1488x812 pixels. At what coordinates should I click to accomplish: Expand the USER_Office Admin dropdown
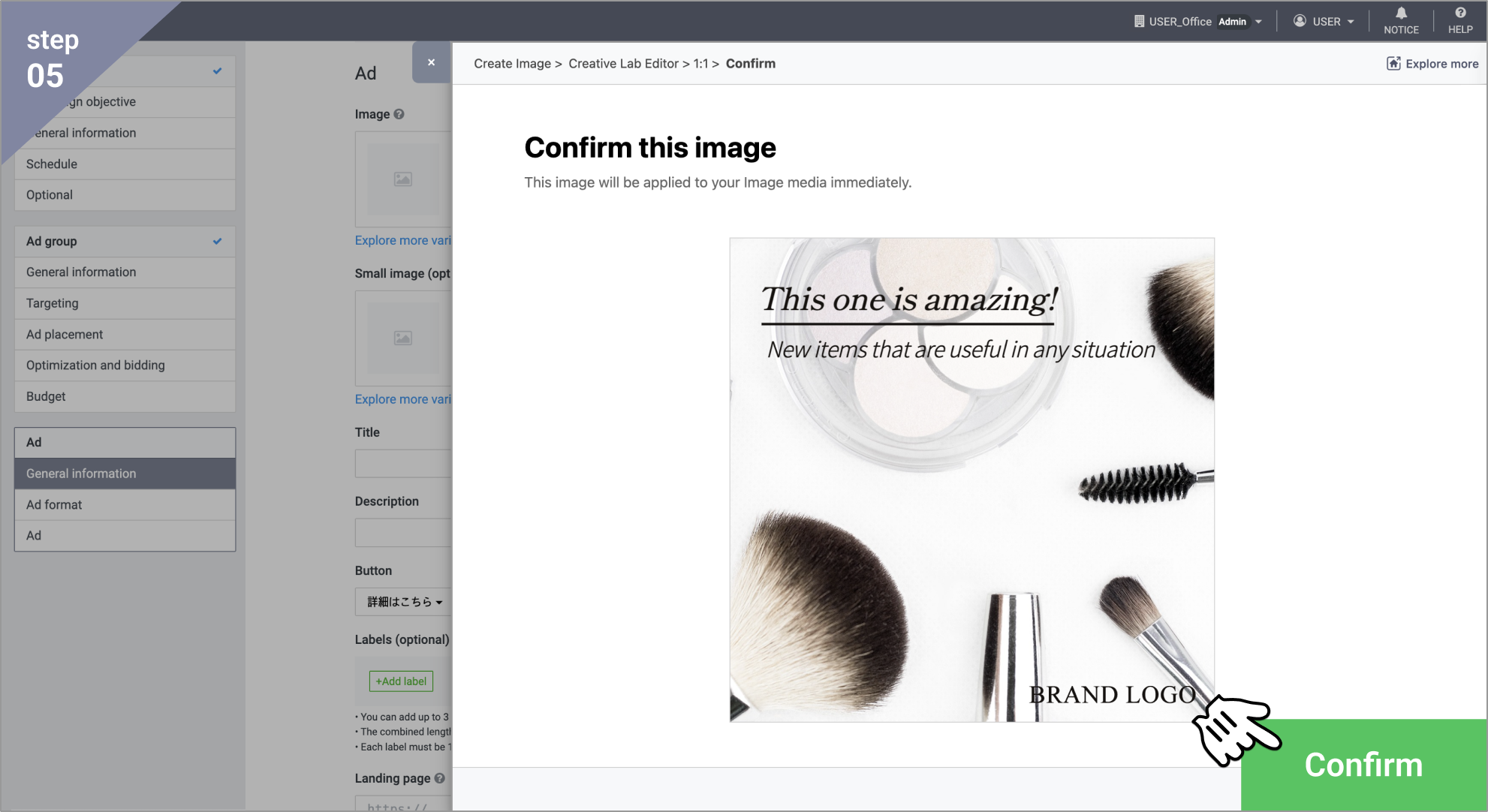click(1259, 22)
